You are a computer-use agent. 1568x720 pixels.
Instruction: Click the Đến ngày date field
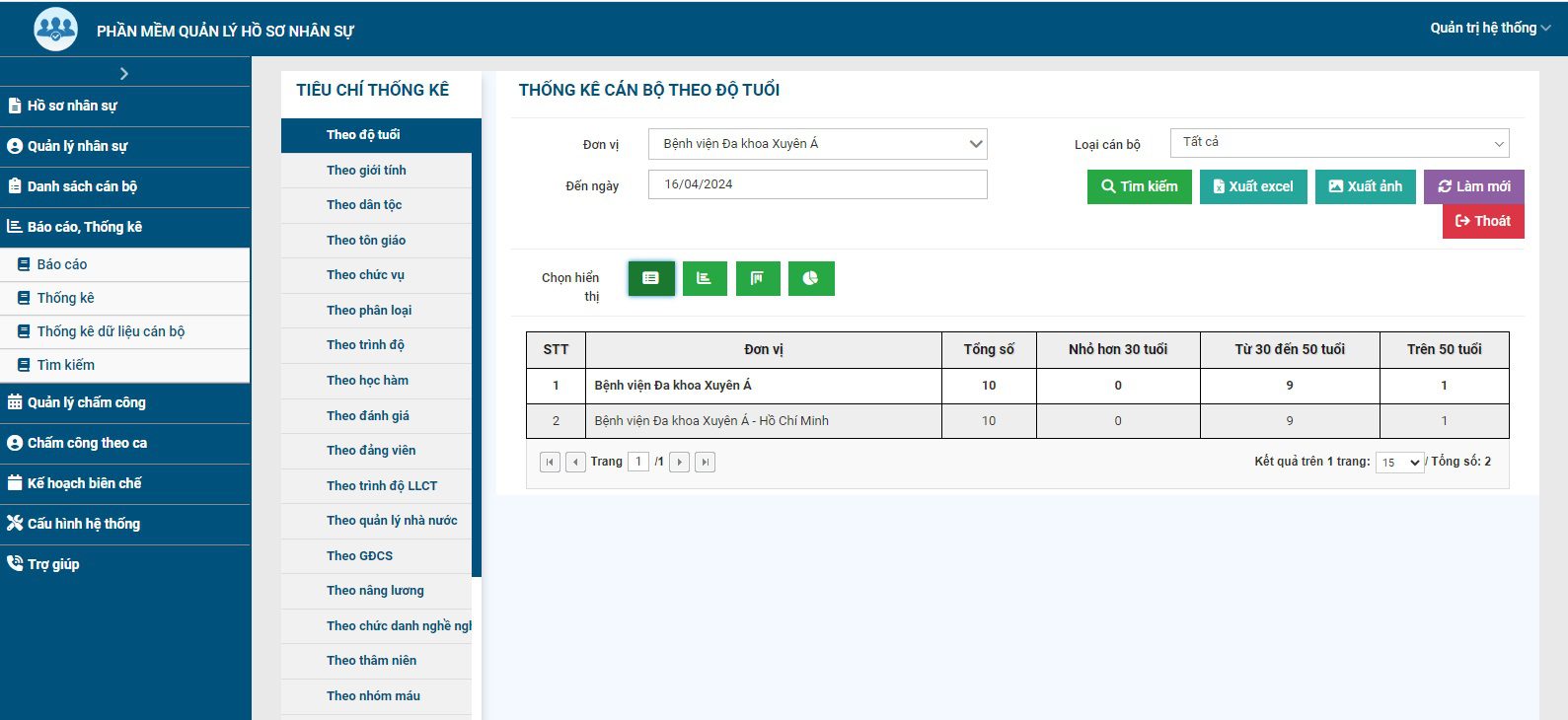pos(817,184)
